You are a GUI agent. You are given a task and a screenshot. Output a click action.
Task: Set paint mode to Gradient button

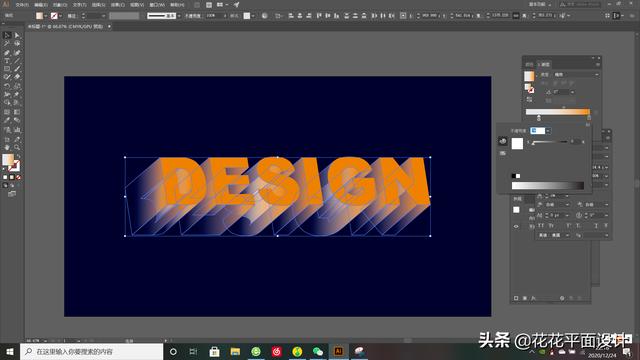[11, 177]
